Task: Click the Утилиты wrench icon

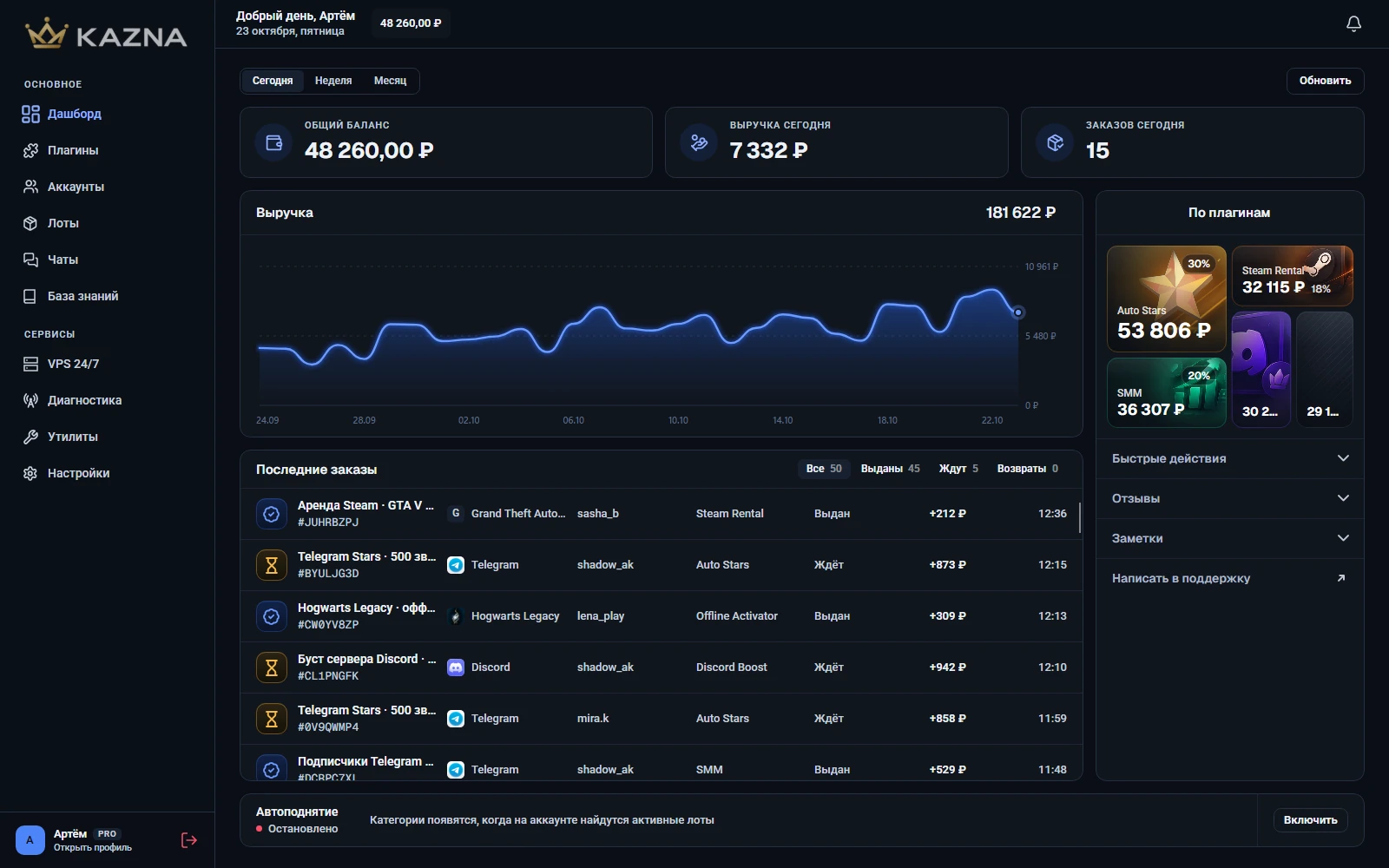Action: pyautogui.click(x=30, y=437)
